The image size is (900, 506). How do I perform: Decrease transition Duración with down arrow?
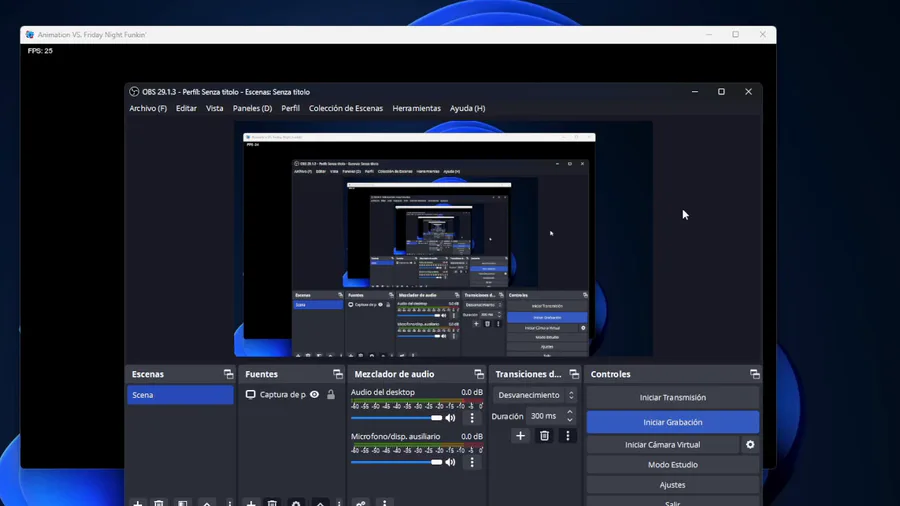point(569,420)
